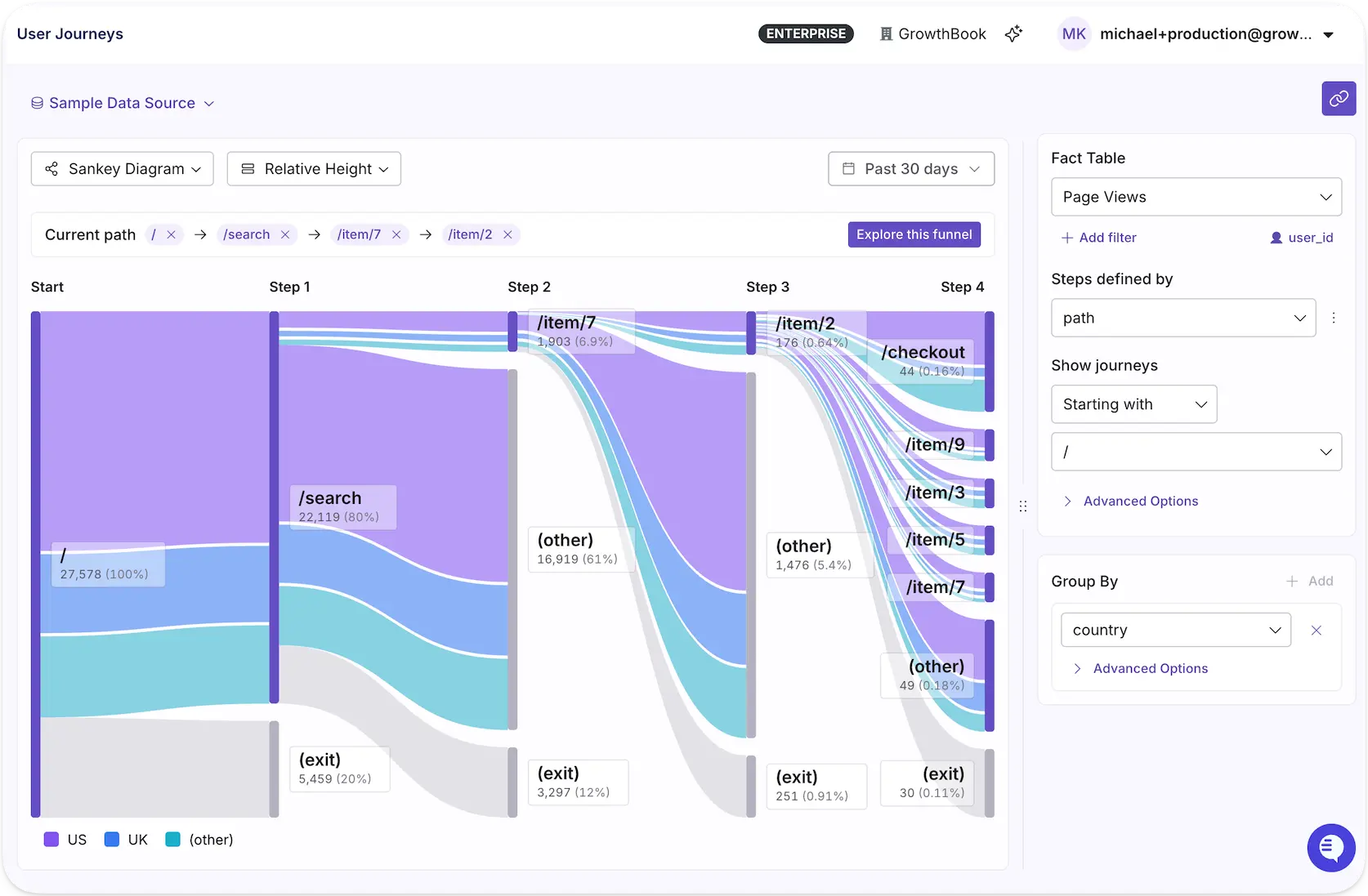Open the Past 30 days date range dropdown

coord(911,169)
